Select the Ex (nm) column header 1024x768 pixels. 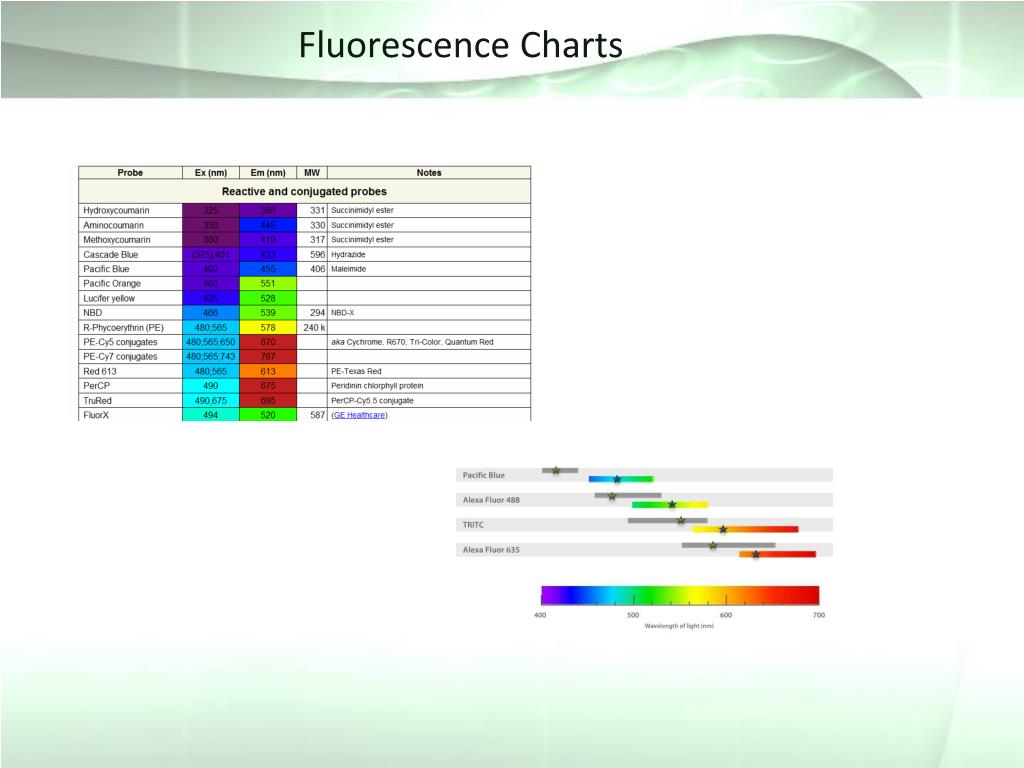point(211,172)
